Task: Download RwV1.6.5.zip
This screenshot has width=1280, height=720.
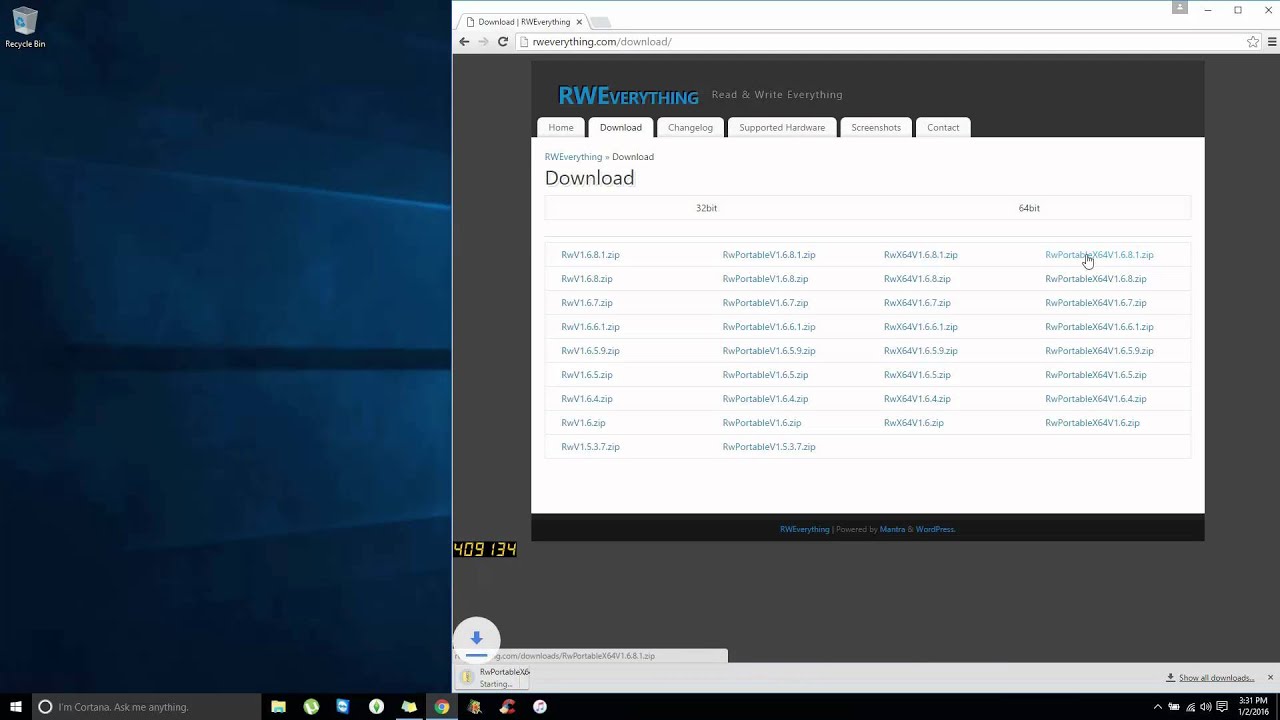Action: pos(587,375)
